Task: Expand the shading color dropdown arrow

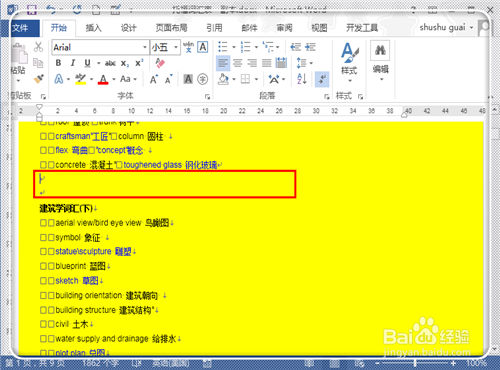Action: pyautogui.click(x=234, y=79)
